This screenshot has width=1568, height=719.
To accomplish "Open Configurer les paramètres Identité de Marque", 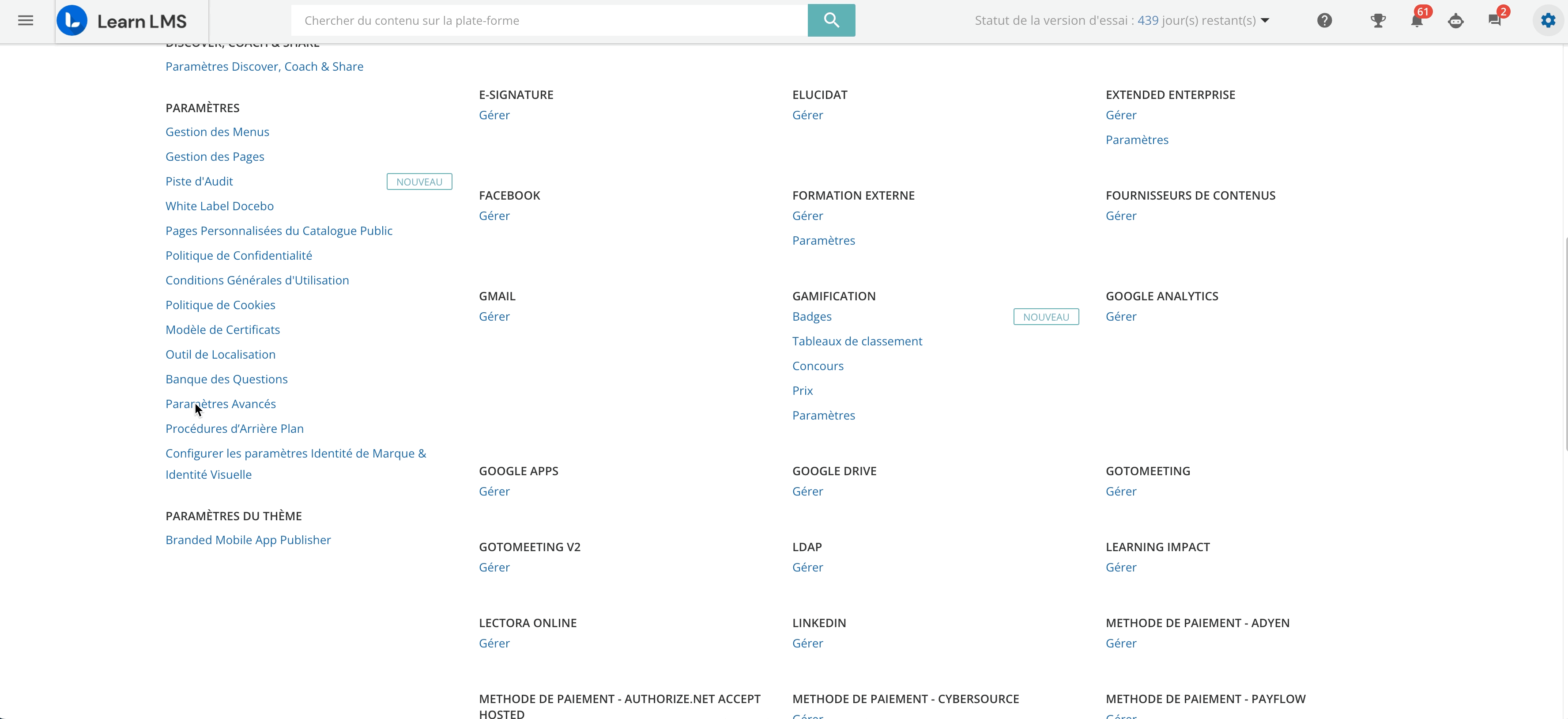I will (296, 464).
